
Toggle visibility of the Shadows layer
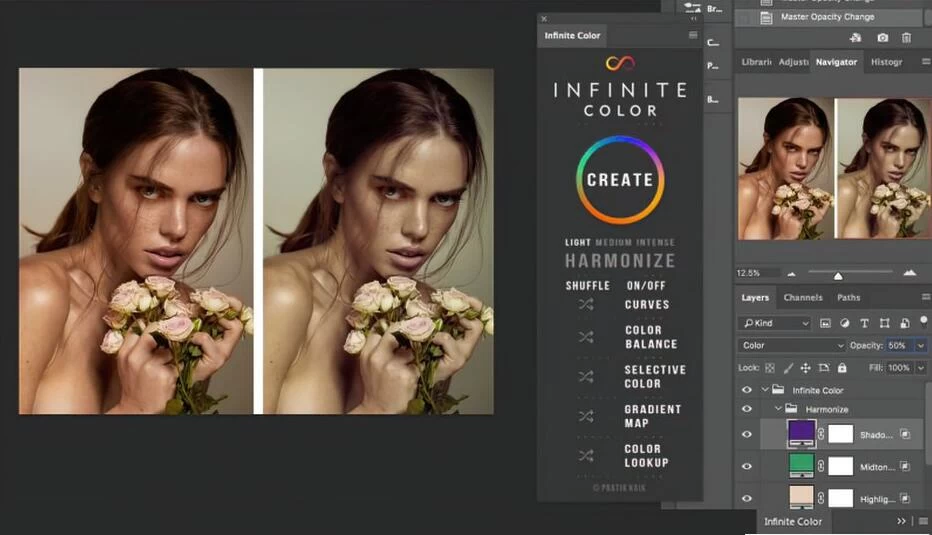coord(746,434)
